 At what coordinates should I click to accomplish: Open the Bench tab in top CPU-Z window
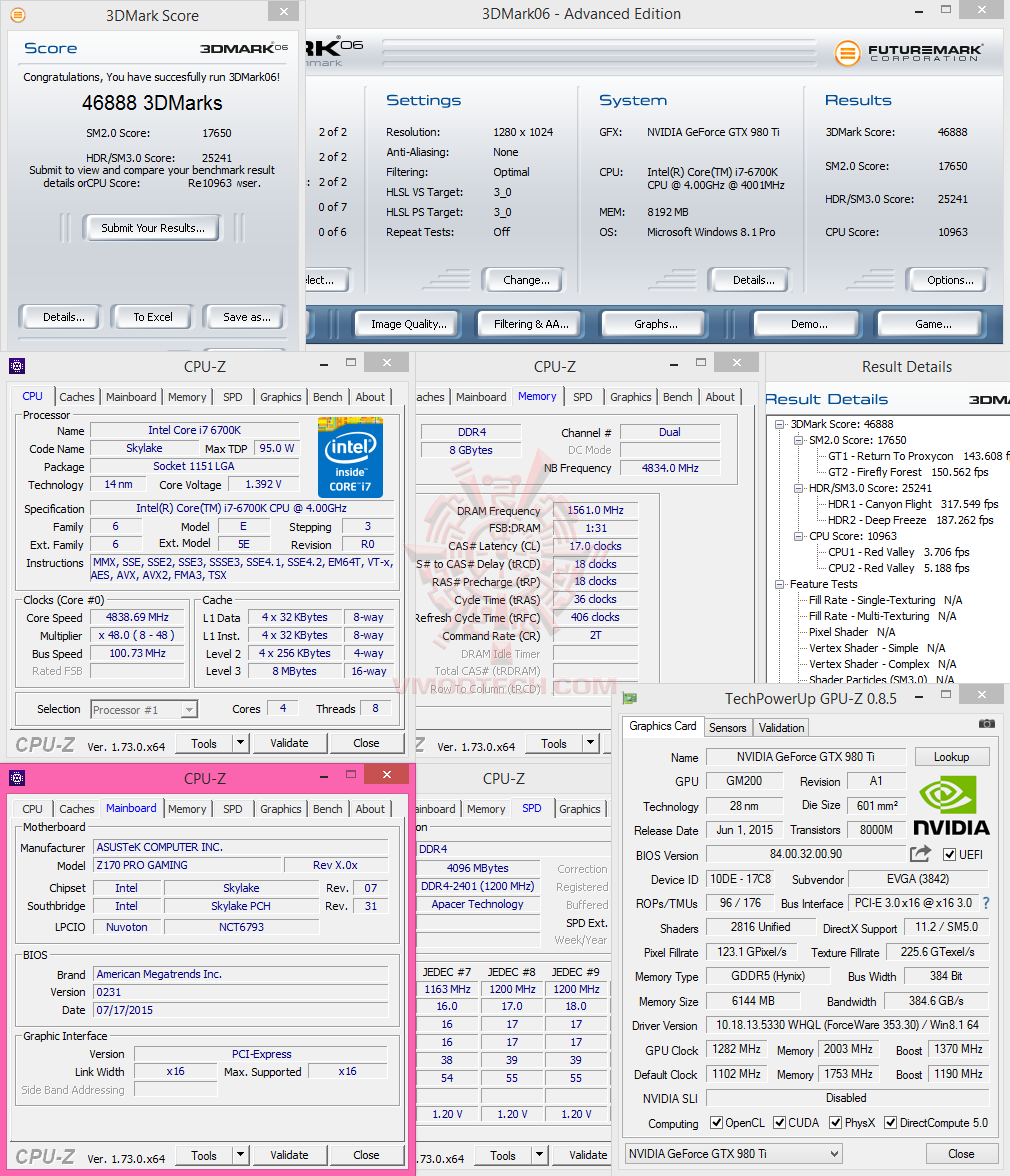click(328, 397)
